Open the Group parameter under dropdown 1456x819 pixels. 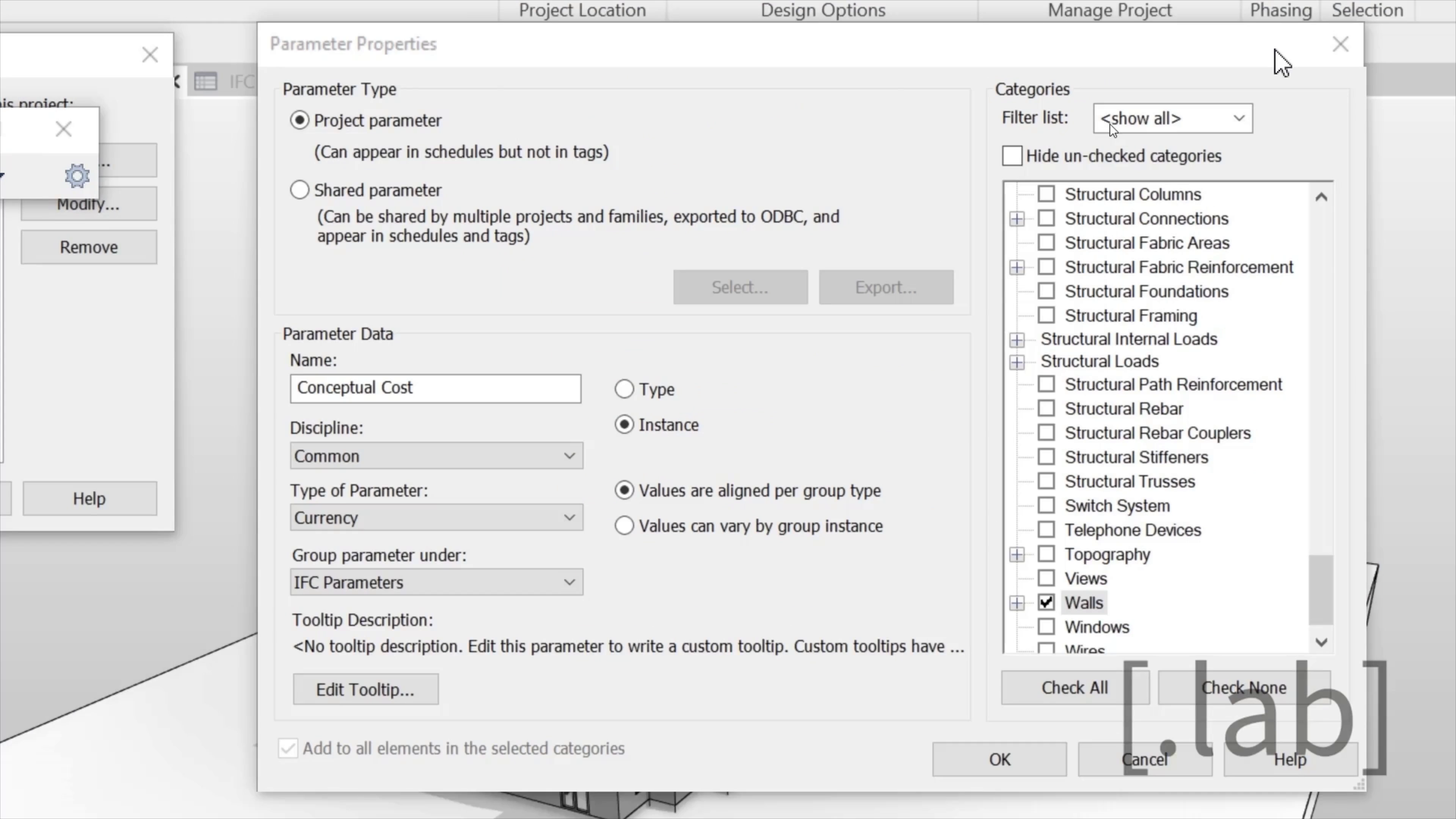point(436,582)
